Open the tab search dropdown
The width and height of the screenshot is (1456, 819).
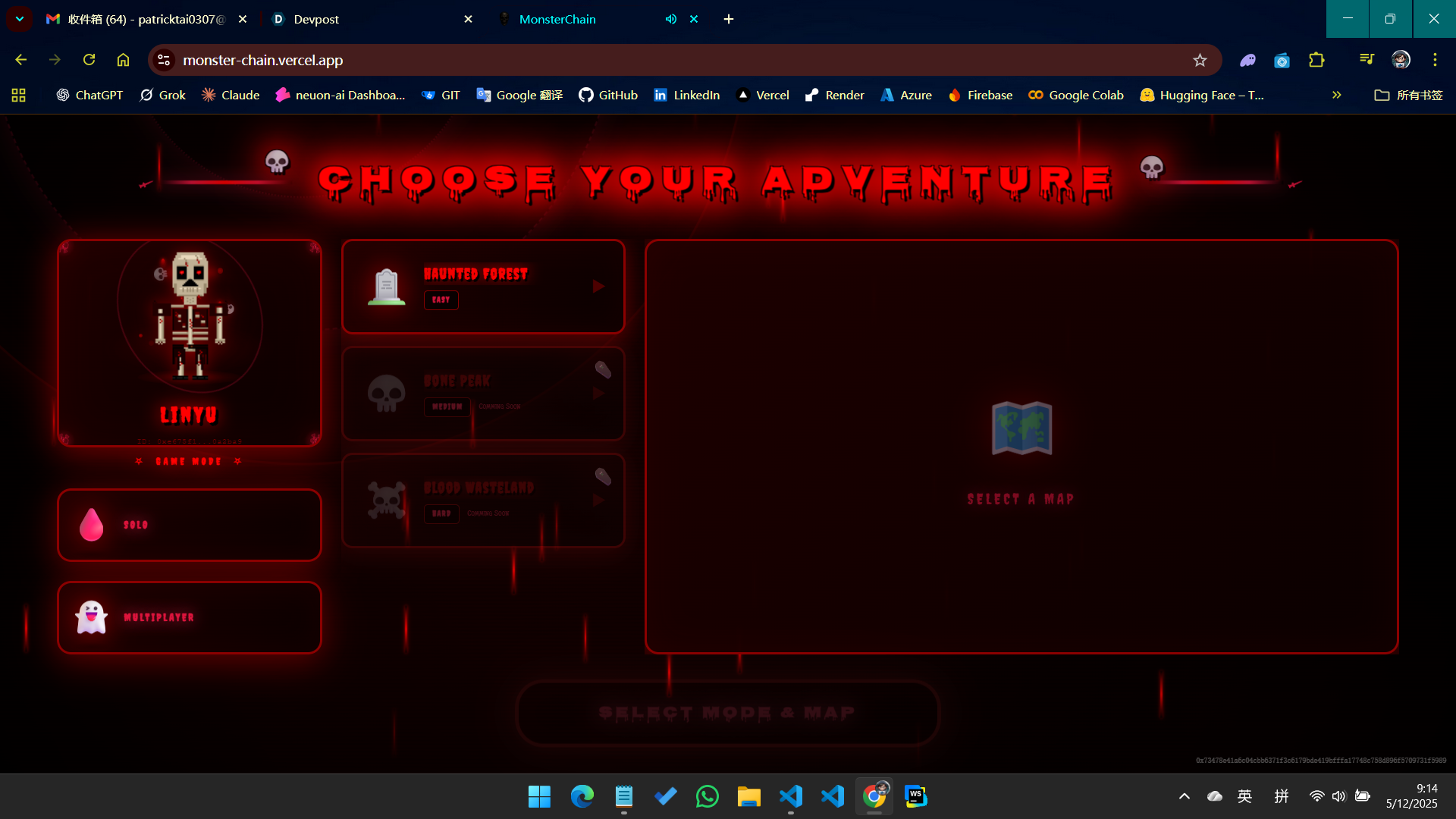coord(20,19)
